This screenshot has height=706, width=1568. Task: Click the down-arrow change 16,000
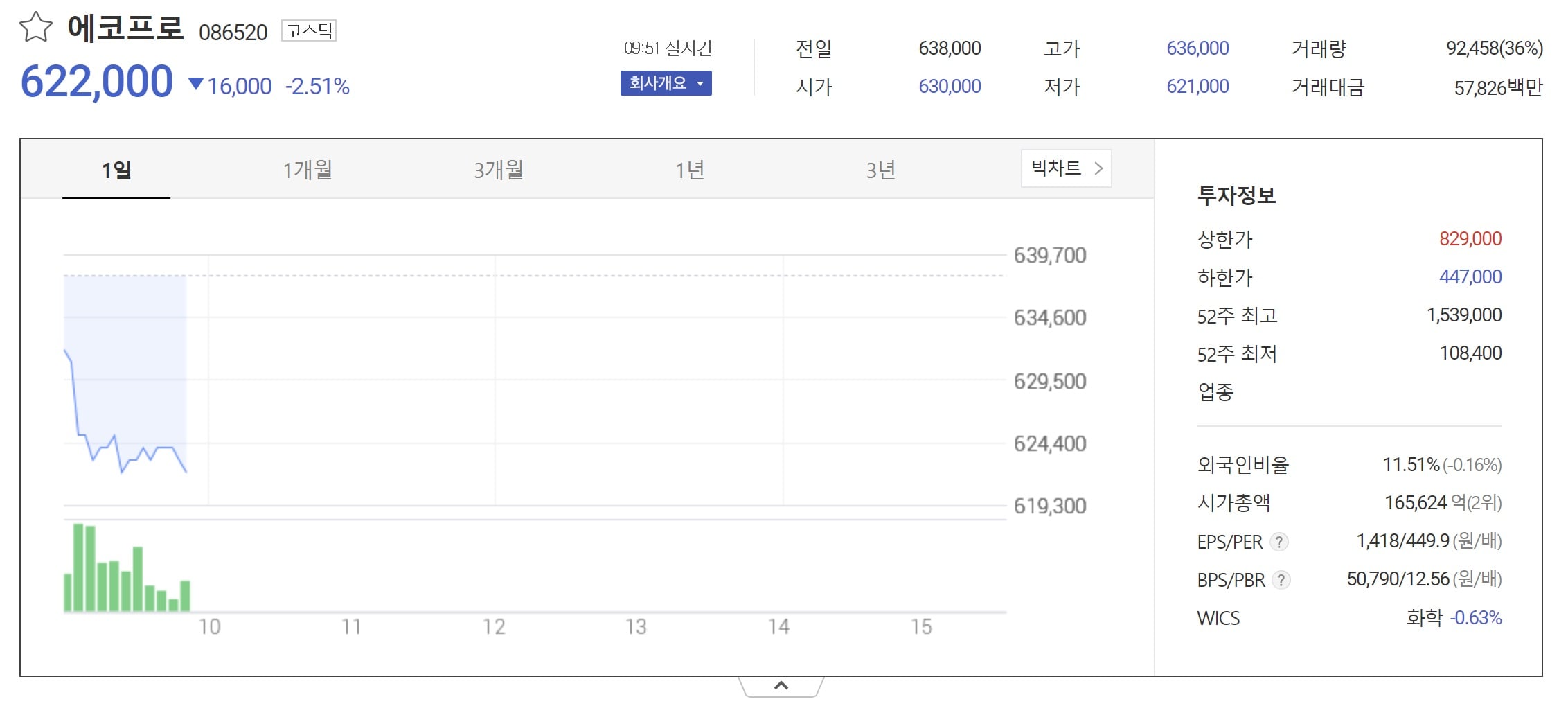pyautogui.click(x=230, y=86)
